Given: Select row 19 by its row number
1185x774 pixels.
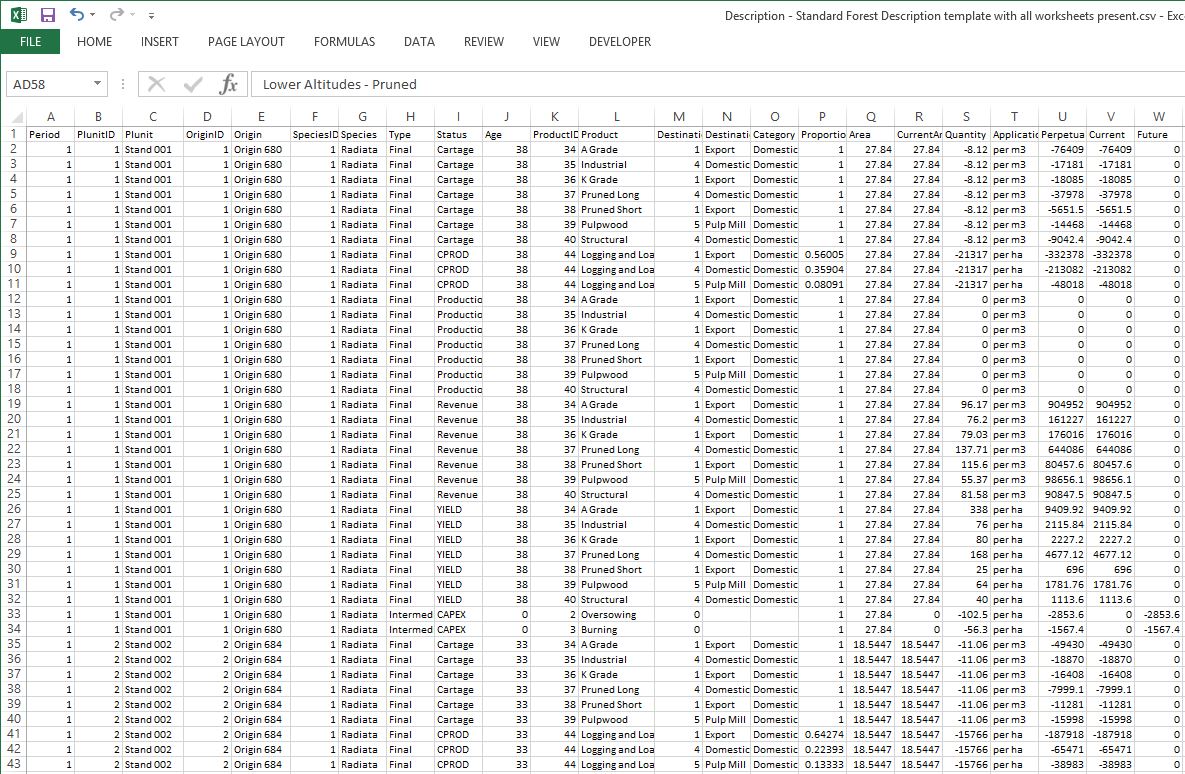Looking at the screenshot, I should coord(13,404).
